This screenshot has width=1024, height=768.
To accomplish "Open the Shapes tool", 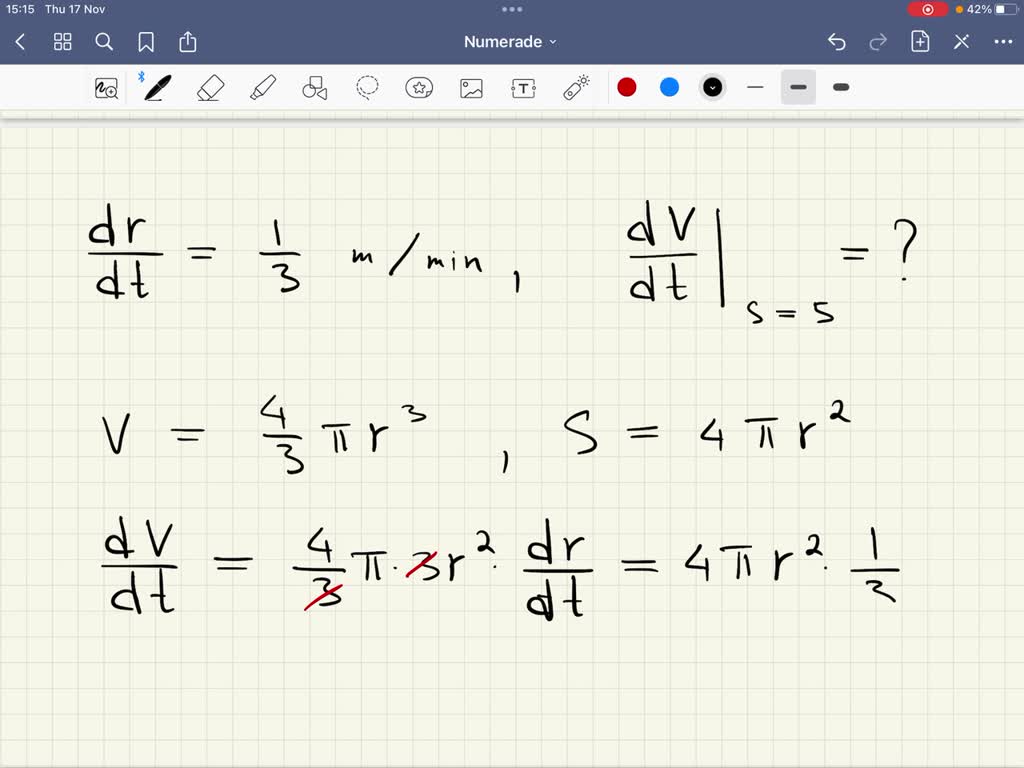I will click(315, 87).
